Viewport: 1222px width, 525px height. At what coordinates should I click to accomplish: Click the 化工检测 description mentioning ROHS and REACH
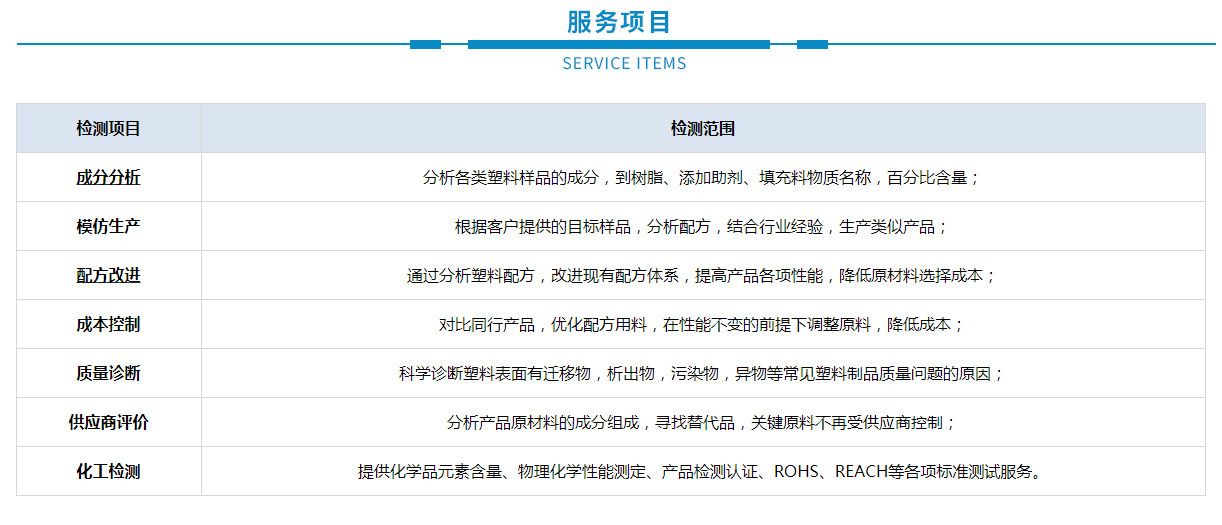point(702,472)
